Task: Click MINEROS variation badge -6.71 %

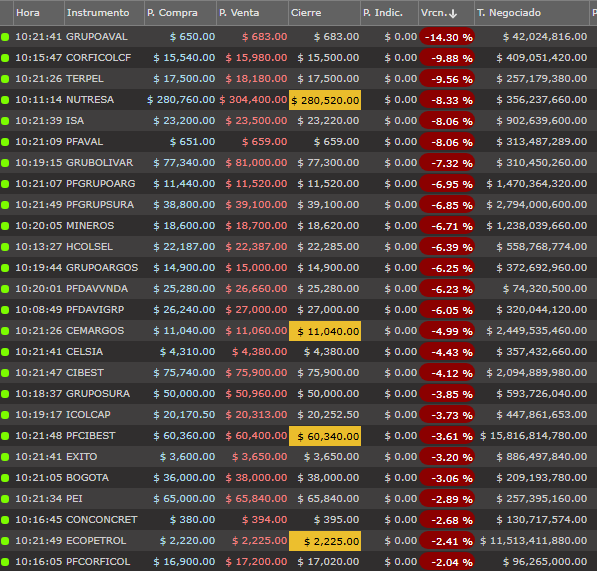Action: (x=447, y=226)
